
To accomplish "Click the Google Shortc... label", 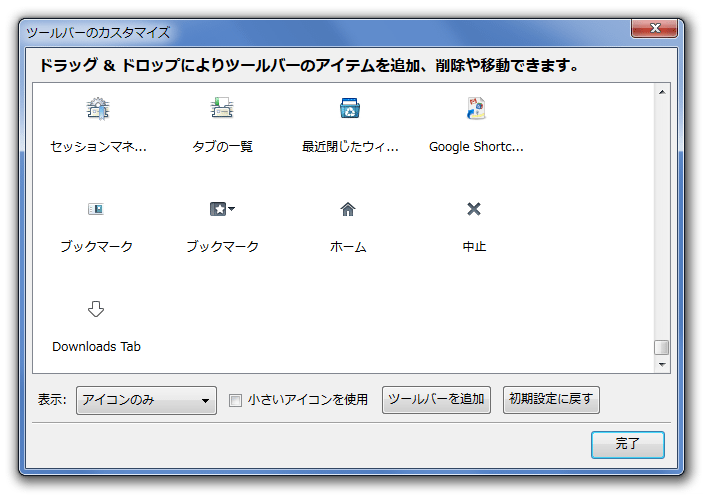I will pos(476,147).
